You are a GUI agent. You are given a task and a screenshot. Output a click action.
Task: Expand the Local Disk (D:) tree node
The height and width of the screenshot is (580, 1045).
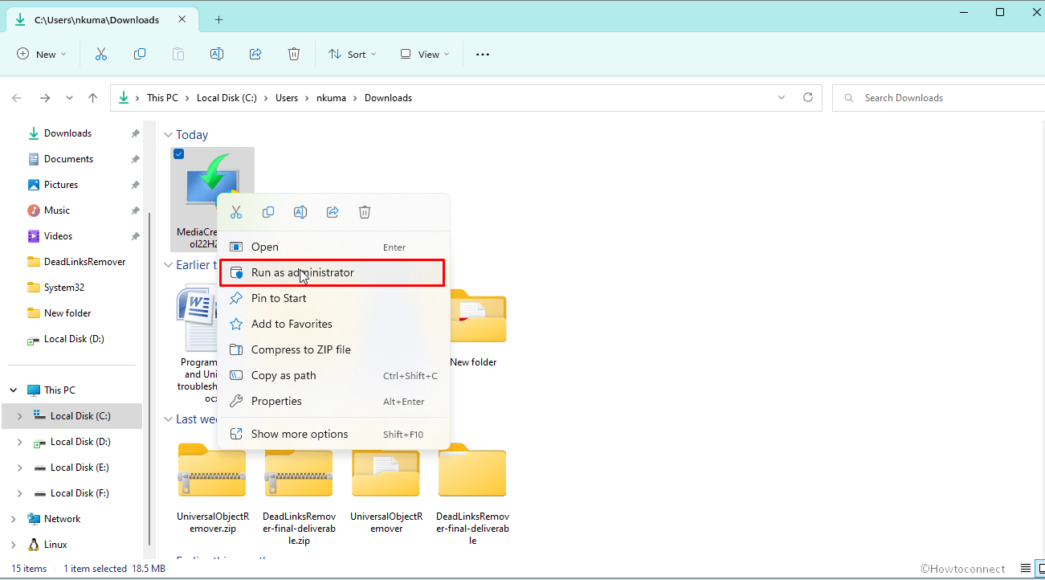(x=18, y=442)
